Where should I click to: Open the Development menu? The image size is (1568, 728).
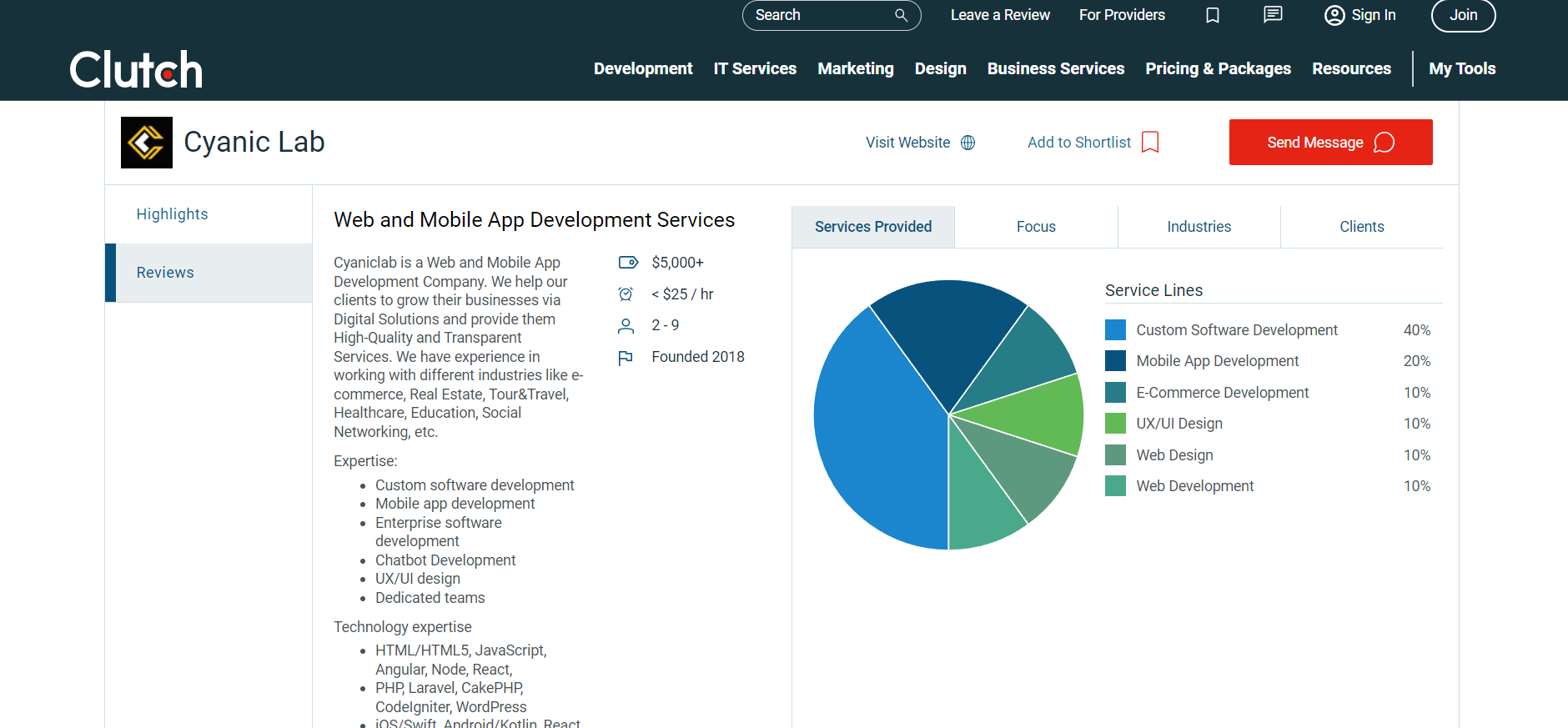643,68
